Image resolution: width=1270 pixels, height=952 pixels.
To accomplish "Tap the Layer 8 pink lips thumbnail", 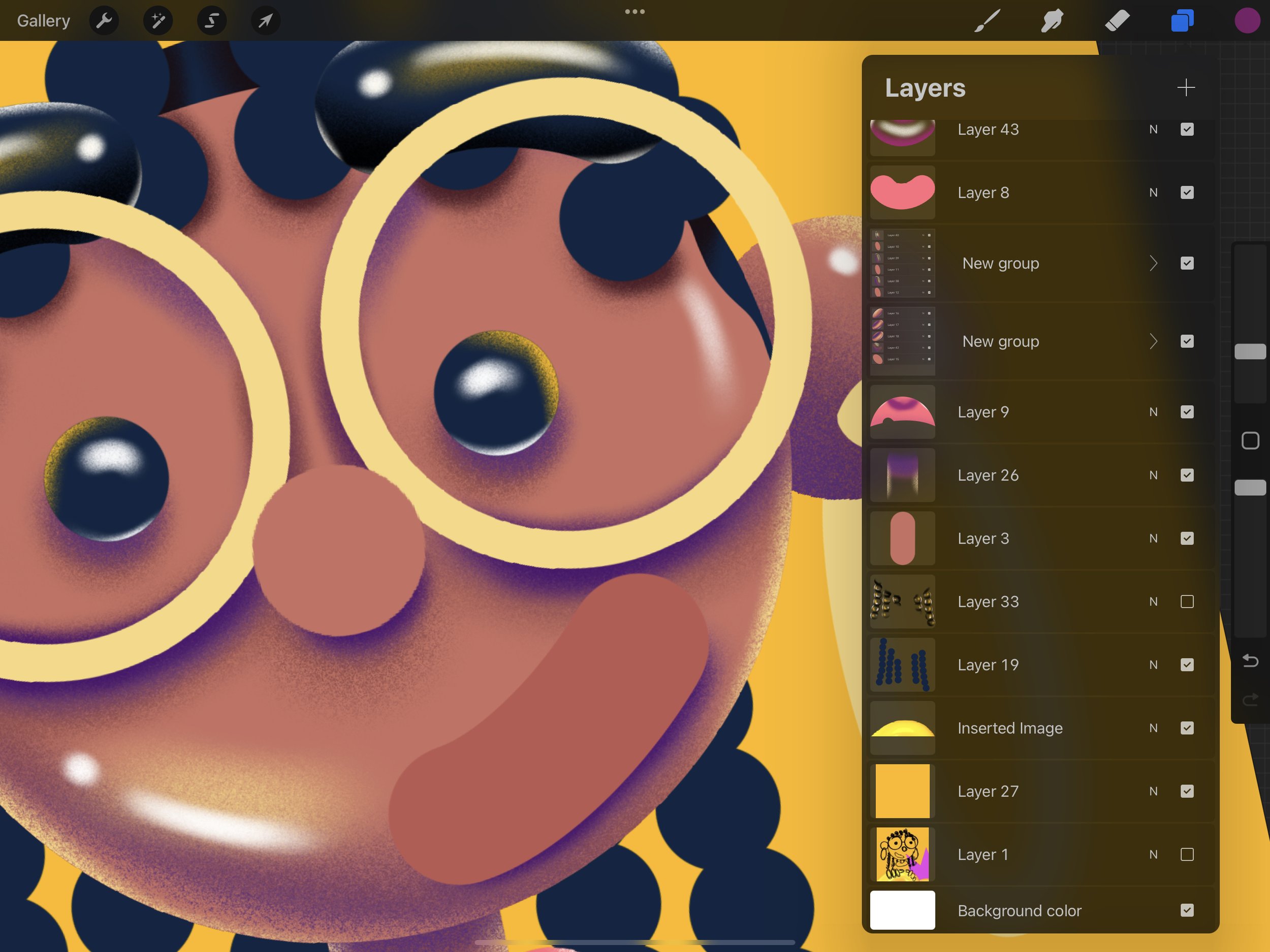I will (902, 193).
